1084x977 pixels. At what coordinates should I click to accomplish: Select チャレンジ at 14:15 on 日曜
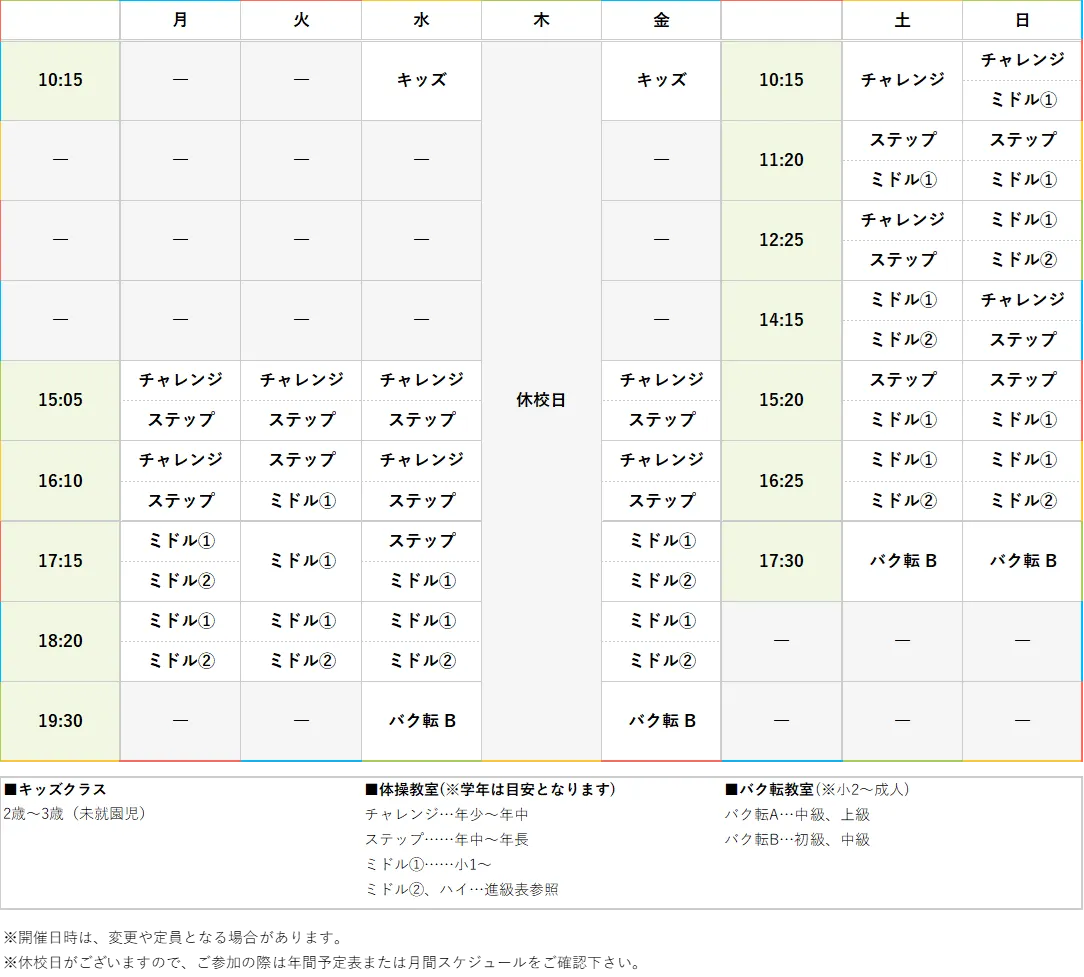tap(1021, 300)
